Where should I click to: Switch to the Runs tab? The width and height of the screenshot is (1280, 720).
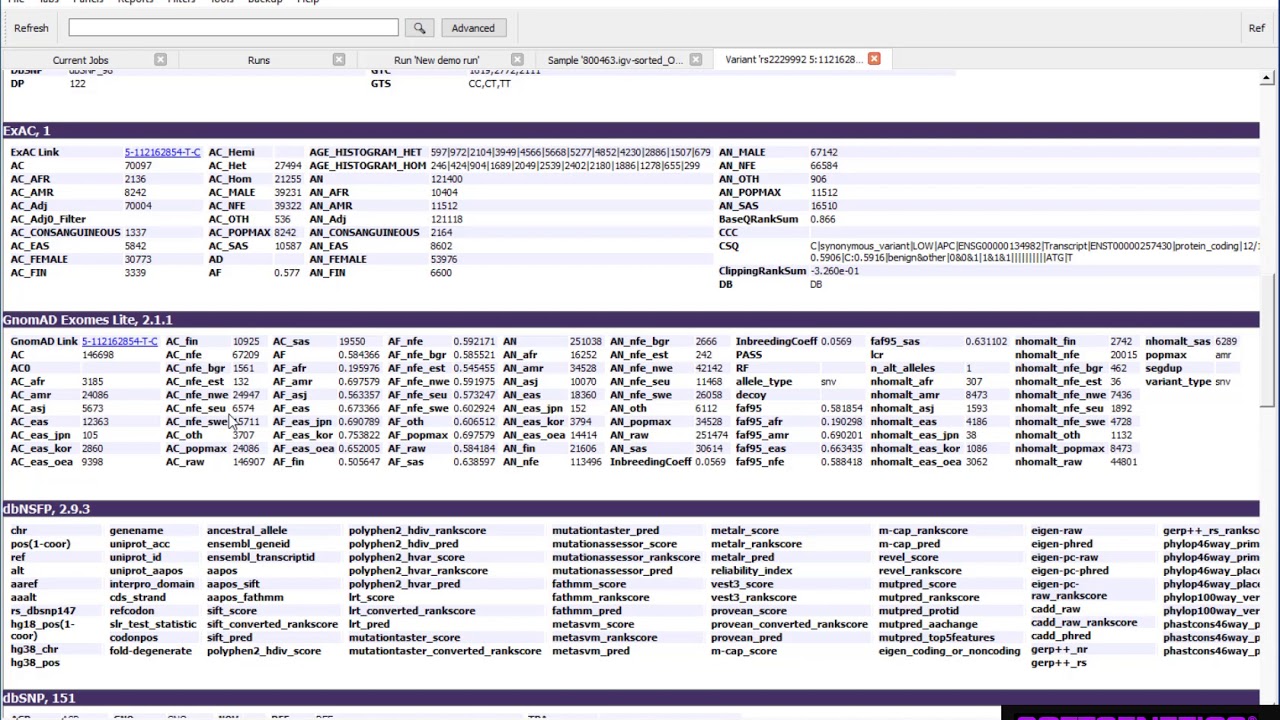tap(259, 60)
